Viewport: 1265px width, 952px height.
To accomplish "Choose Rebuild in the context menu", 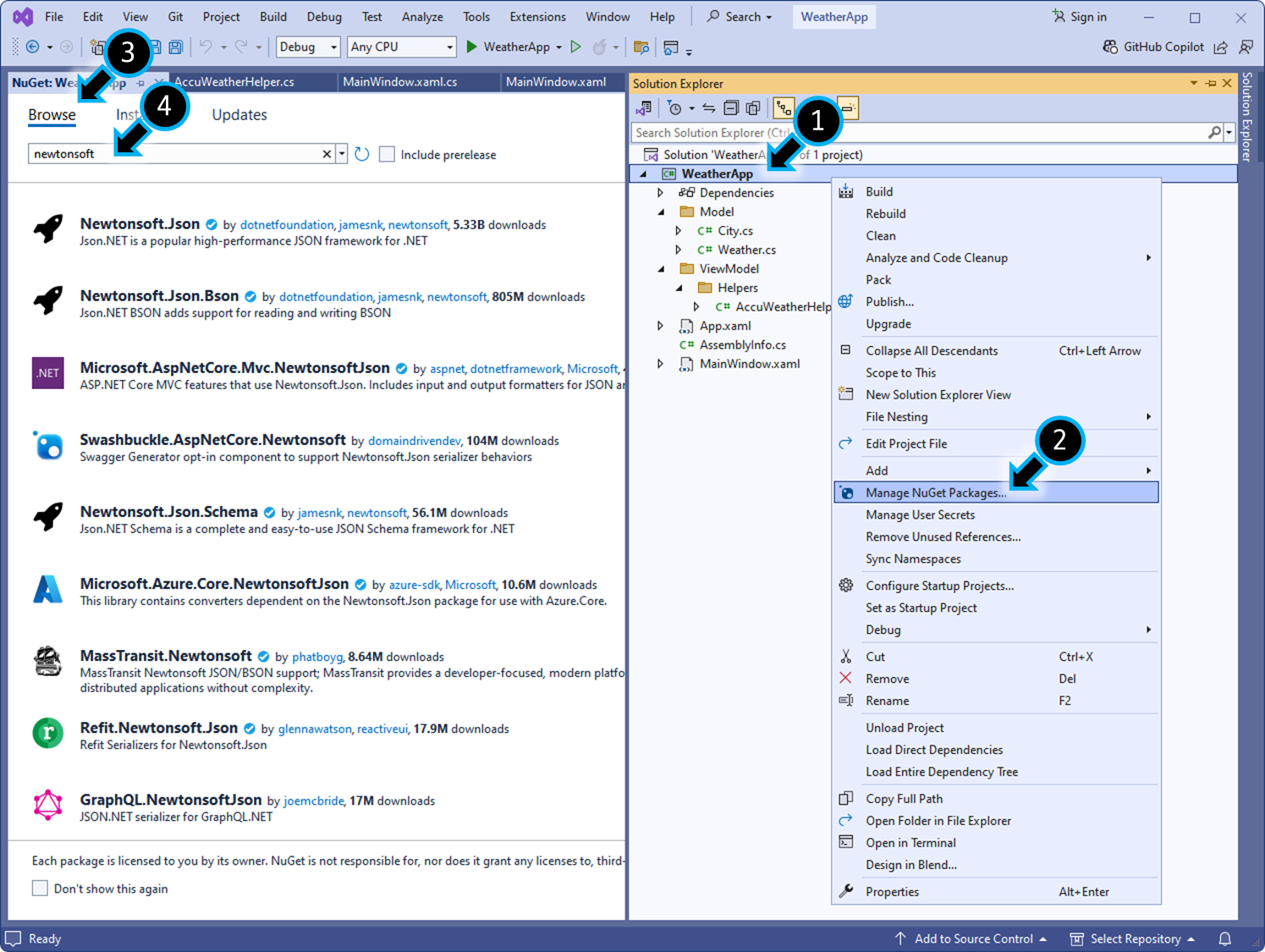I will (996, 214).
